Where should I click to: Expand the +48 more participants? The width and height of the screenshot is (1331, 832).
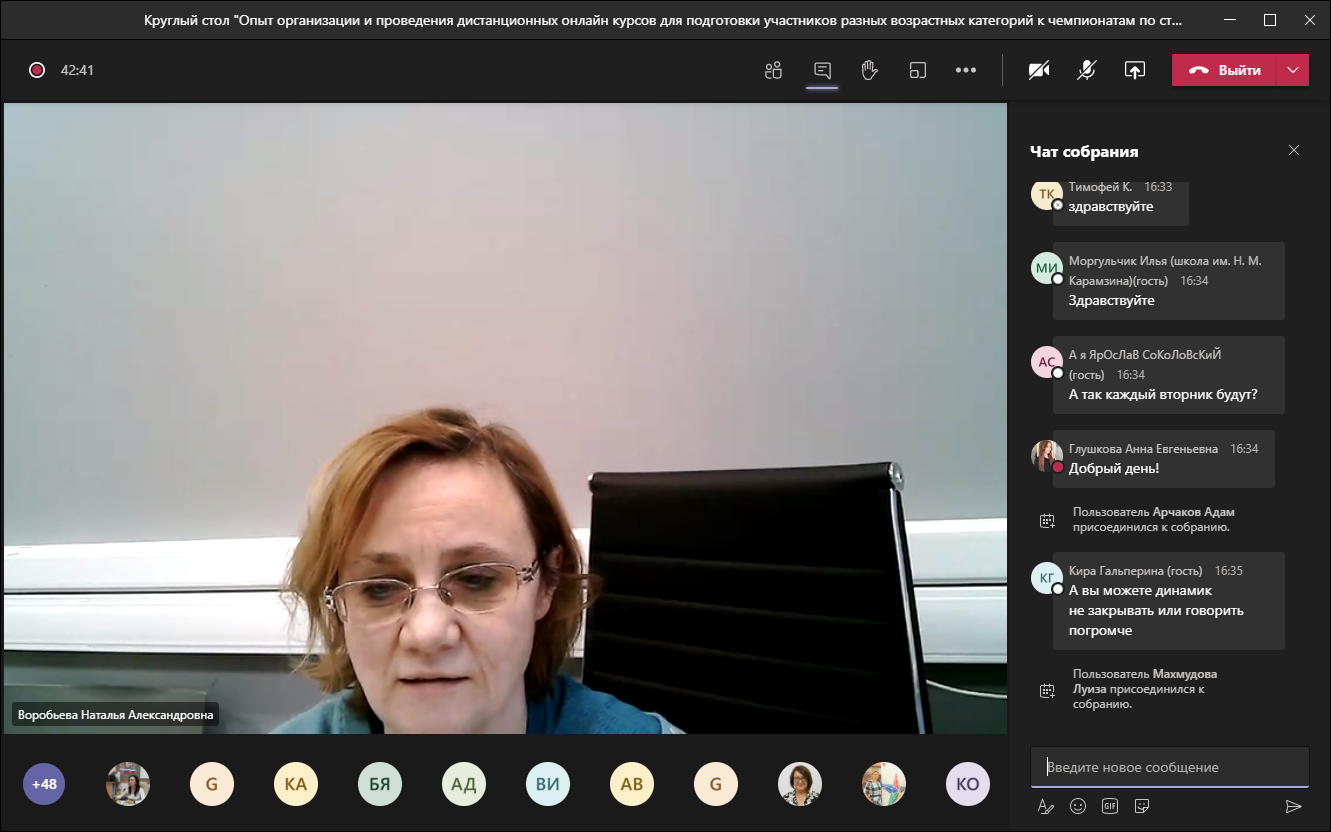[44, 784]
